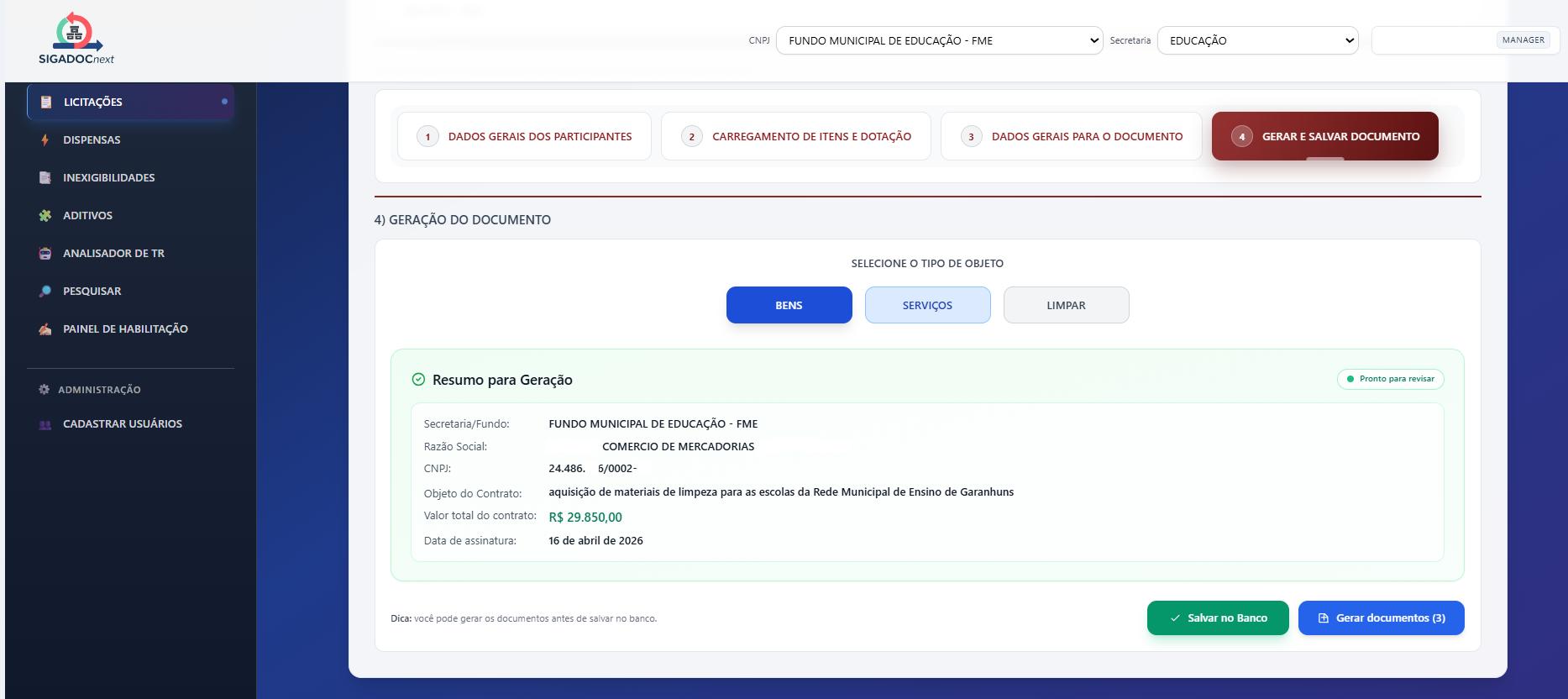Click the step 1 number circle
This screenshot has width=1568, height=699.
427,137
